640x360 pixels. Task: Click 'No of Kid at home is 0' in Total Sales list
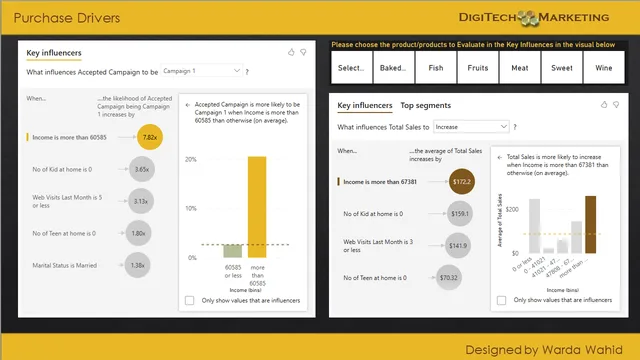click(373, 214)
